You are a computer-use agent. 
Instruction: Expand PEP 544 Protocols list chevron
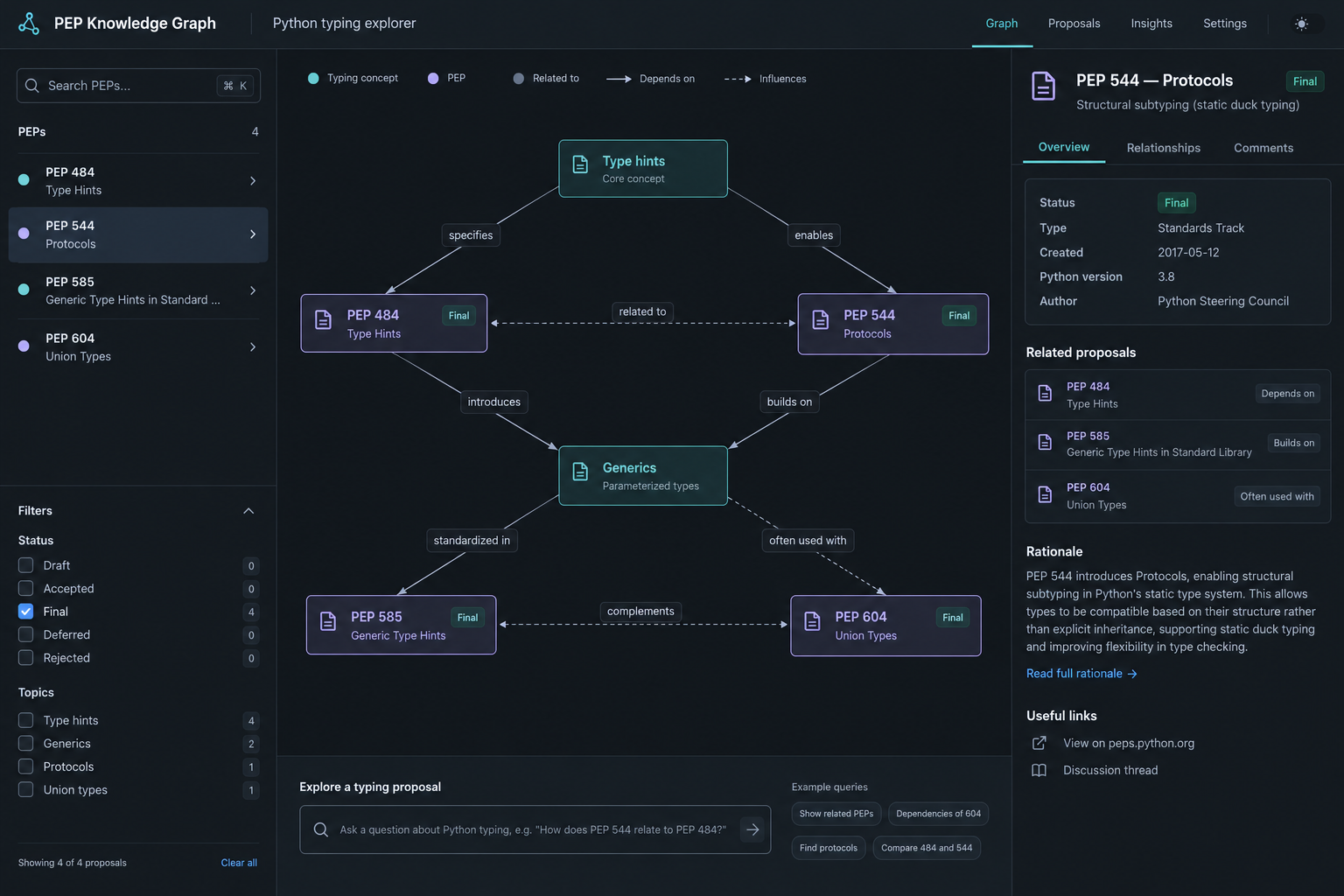tap(253, 234)
